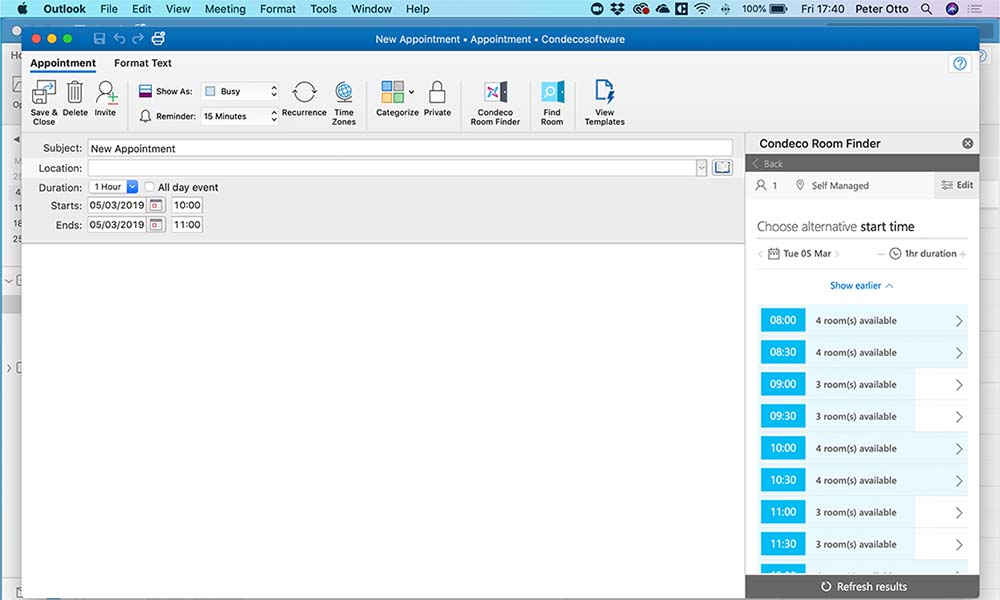This screenshot has width=1000, height=600.
Task: Click the attendee count person icon
Action: (x=761, y=185)
